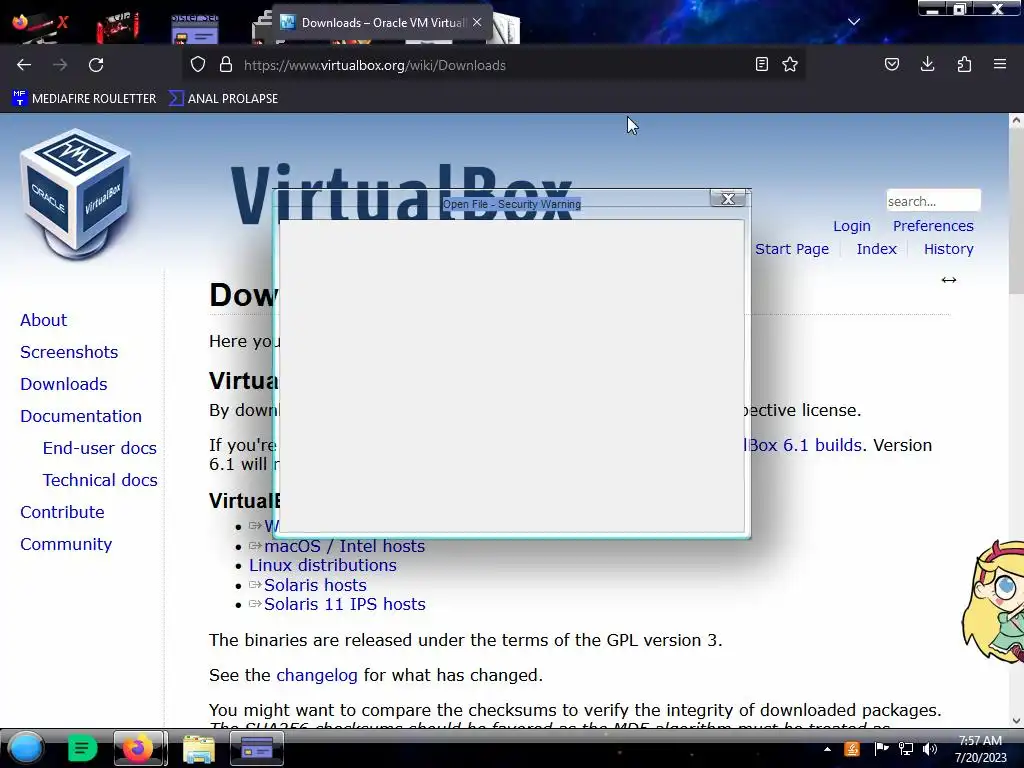Open Documentation in the sidebar
Screen dimensions: 1024x768
click(x=81, y=417)
